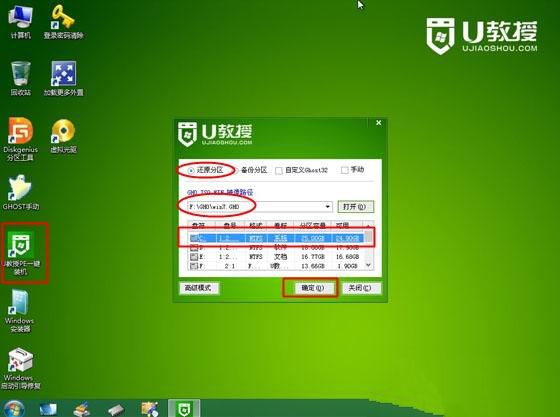Click the partition list scroll-up arrow
The image size is (560, 417).
(x=368, y=226)
